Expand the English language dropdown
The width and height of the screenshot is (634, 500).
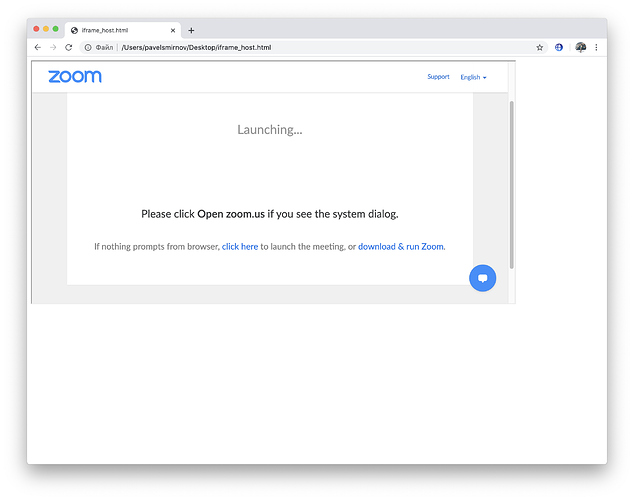tap(473, 77)
